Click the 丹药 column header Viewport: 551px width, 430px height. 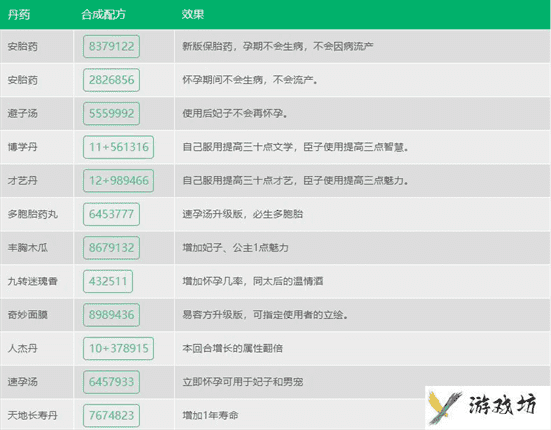point(19,14)
